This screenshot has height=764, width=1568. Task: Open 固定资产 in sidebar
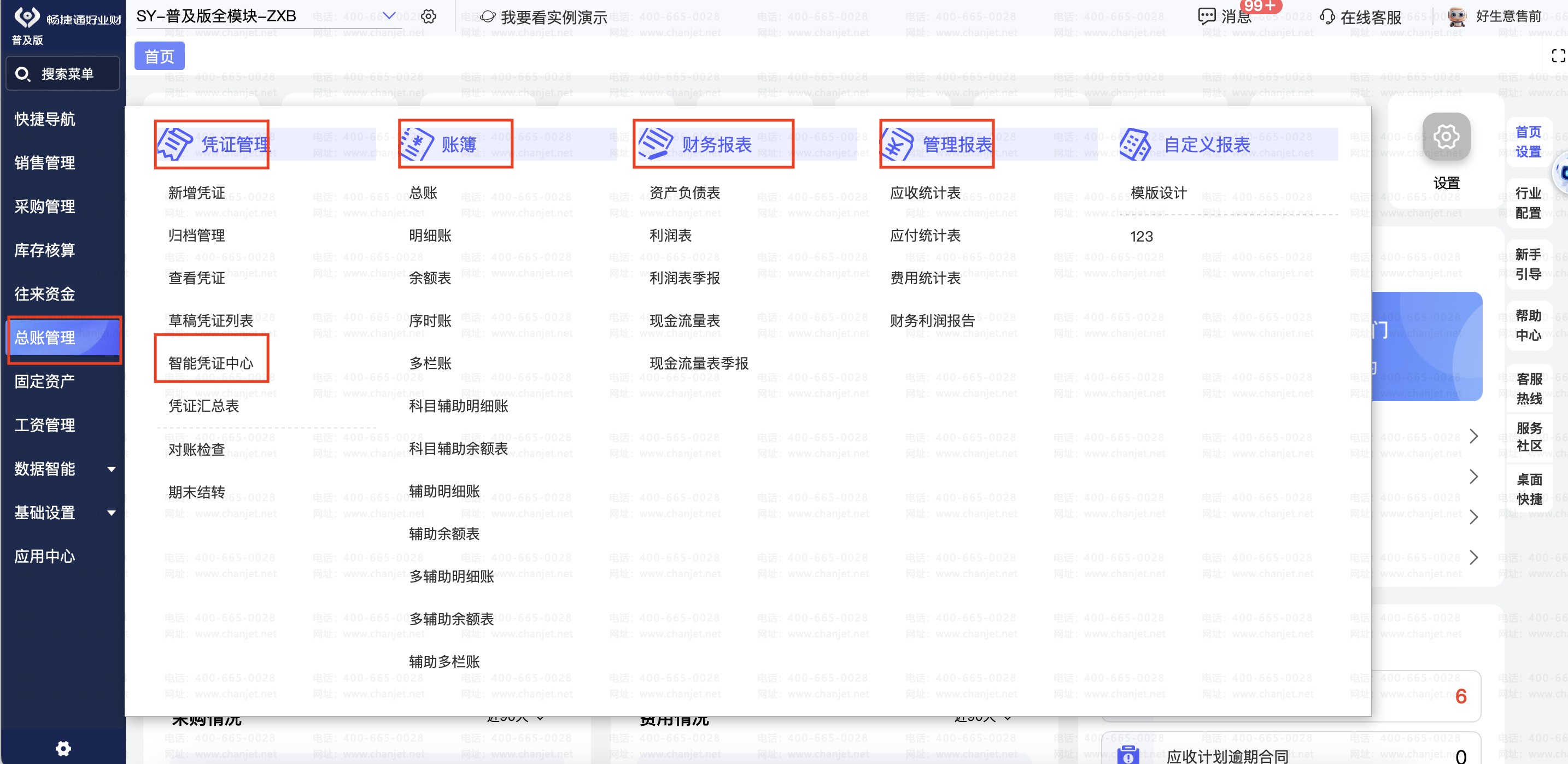coord(45,381)
